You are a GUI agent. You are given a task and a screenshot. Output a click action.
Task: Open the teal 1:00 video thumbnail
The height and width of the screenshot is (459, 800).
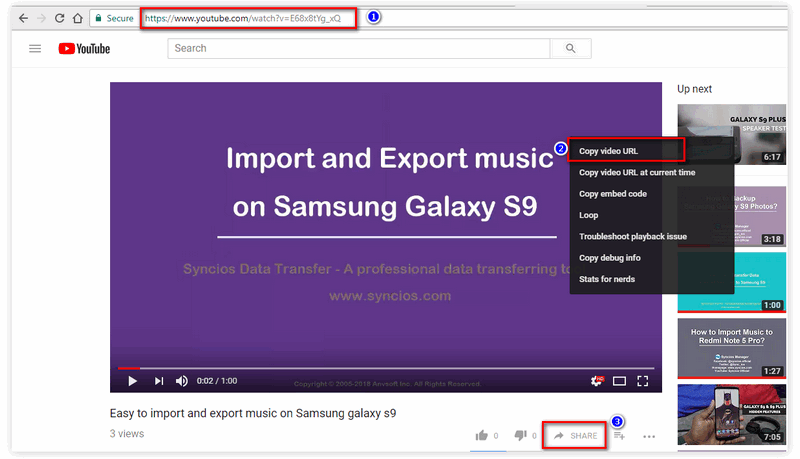click(732, 282)
